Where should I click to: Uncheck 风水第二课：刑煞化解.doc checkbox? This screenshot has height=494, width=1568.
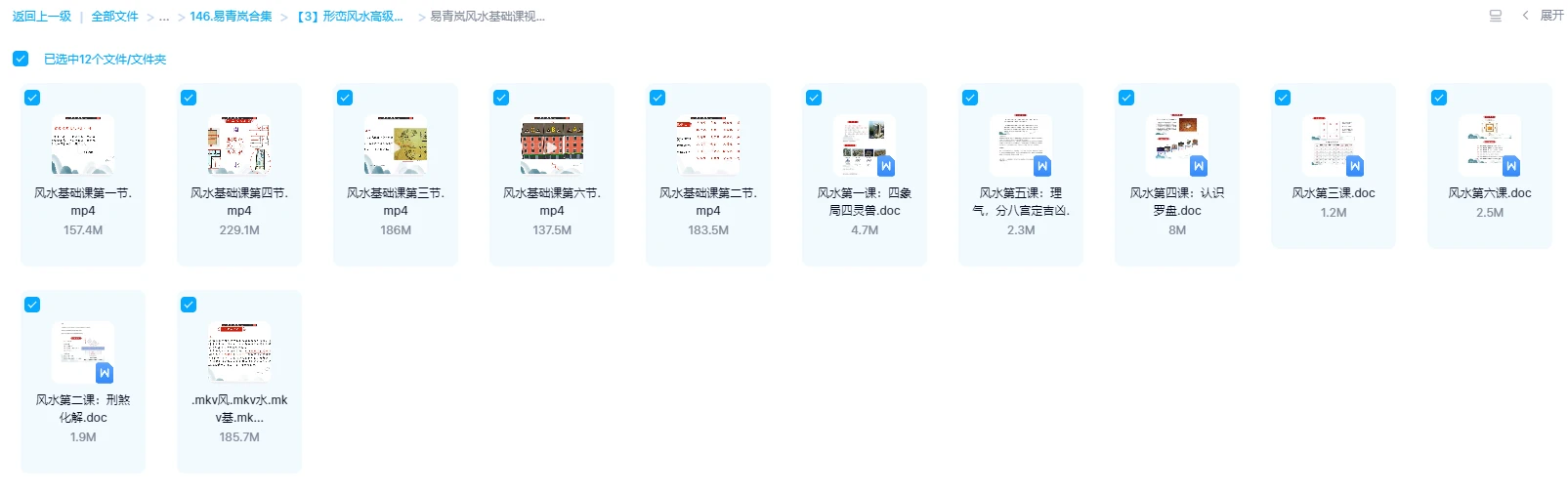click(x=32, y=305)
